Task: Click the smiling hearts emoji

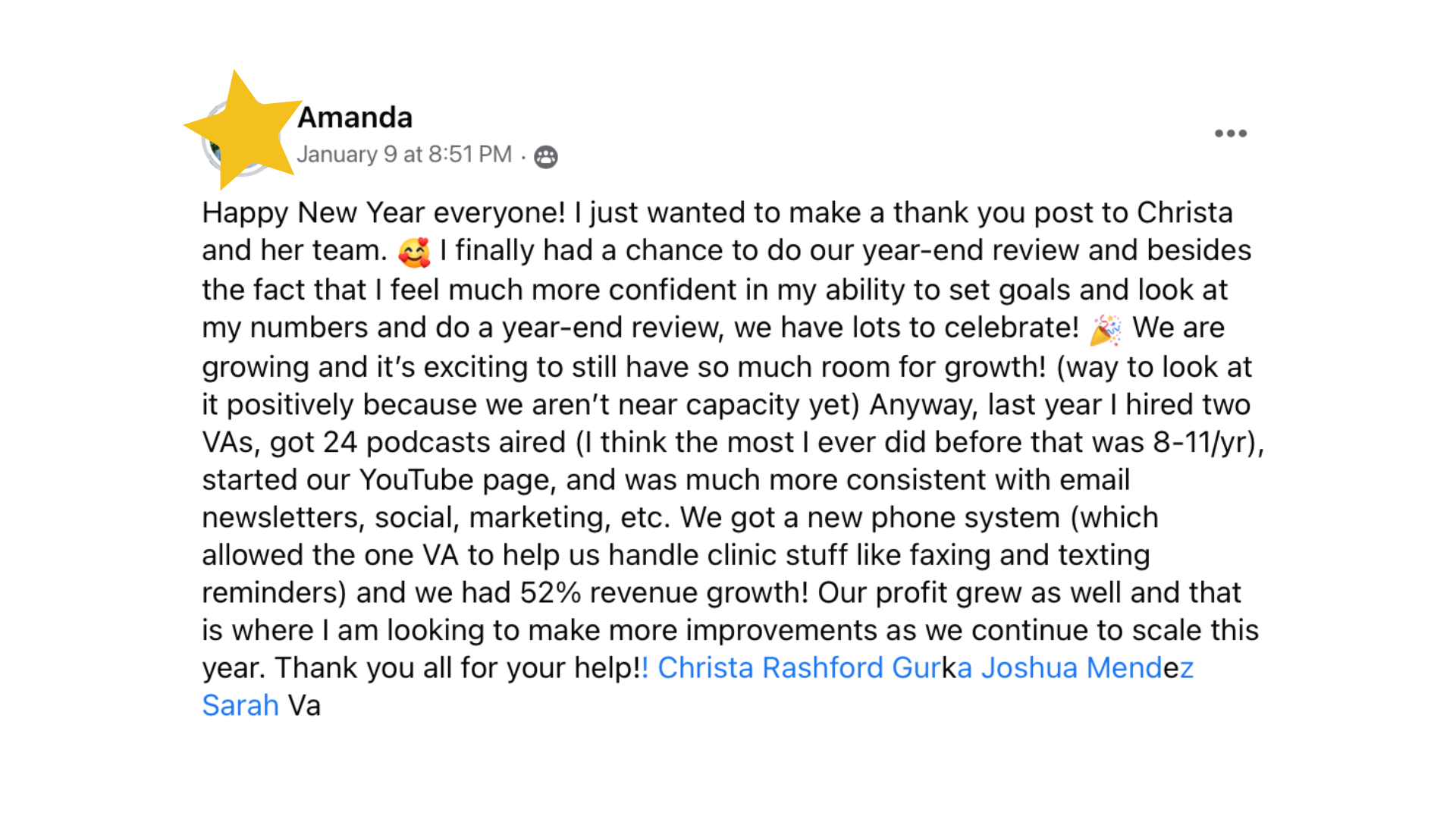Action: 414,252
